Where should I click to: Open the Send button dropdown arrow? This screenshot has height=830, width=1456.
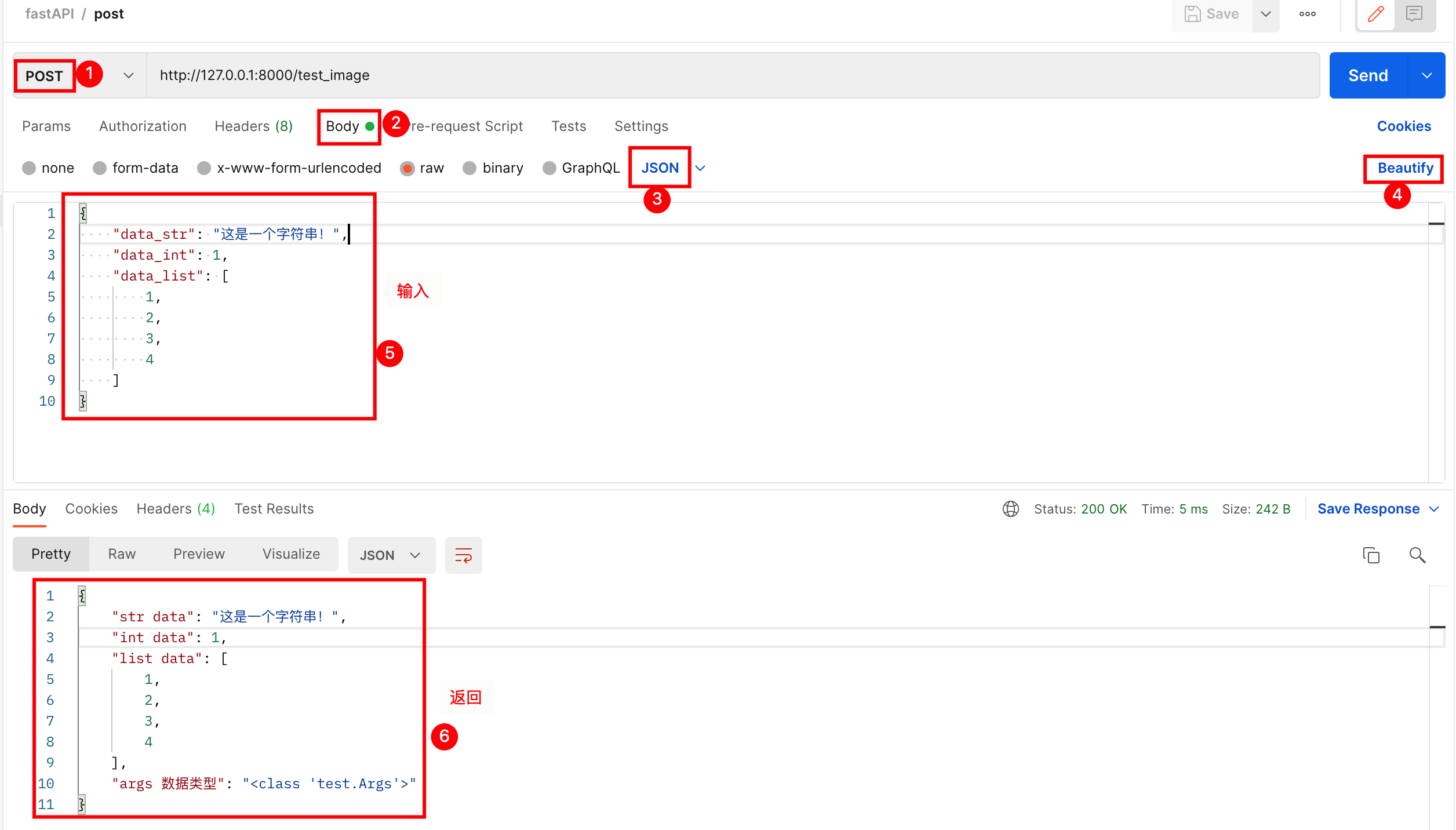click(x=1426, y=75)
